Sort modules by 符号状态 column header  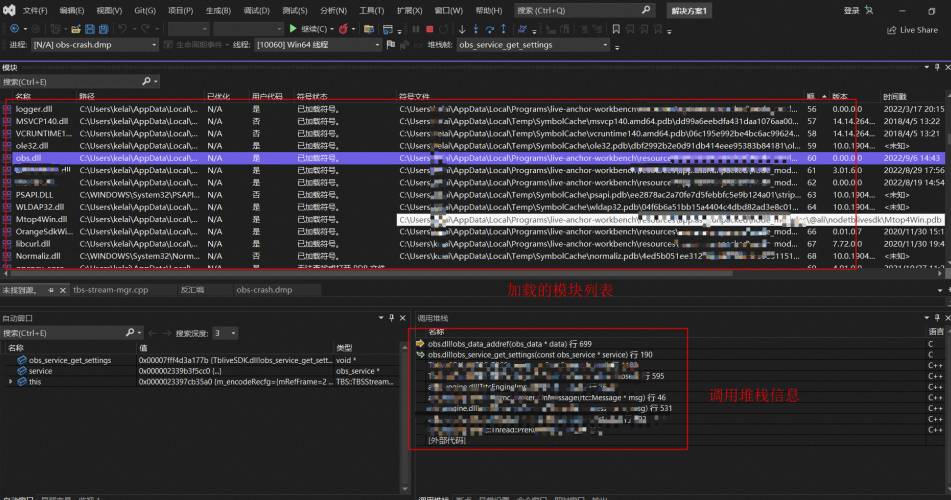(x=312, y=96)
